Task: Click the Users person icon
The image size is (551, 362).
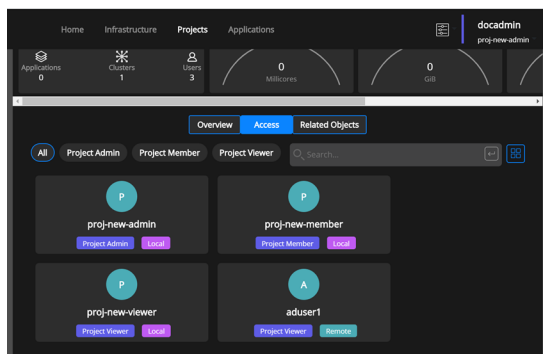Action: tap(192, 57)
